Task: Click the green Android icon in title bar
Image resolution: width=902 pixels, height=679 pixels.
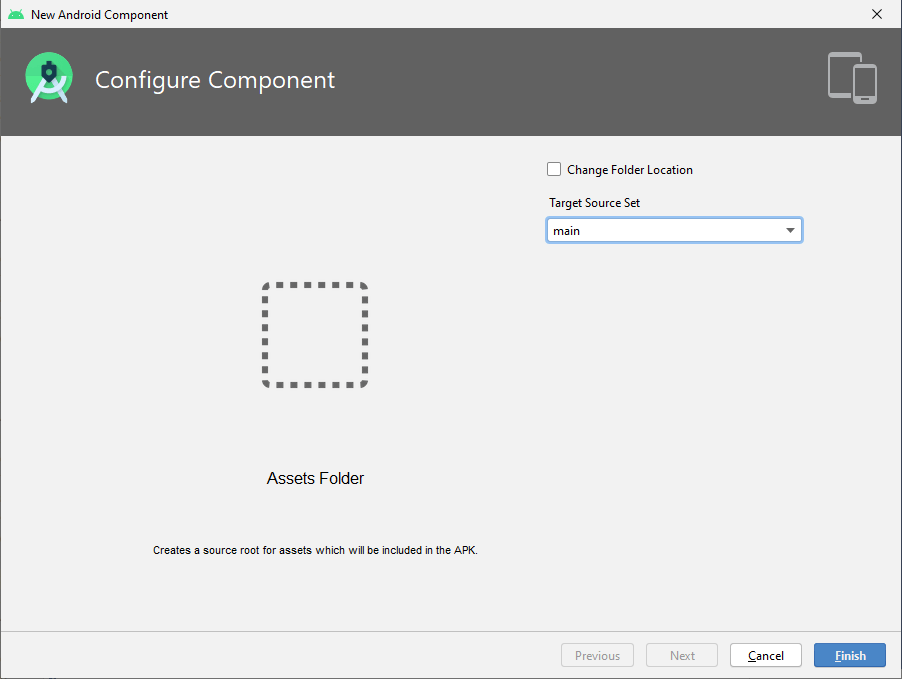Action: click(15, 15)
